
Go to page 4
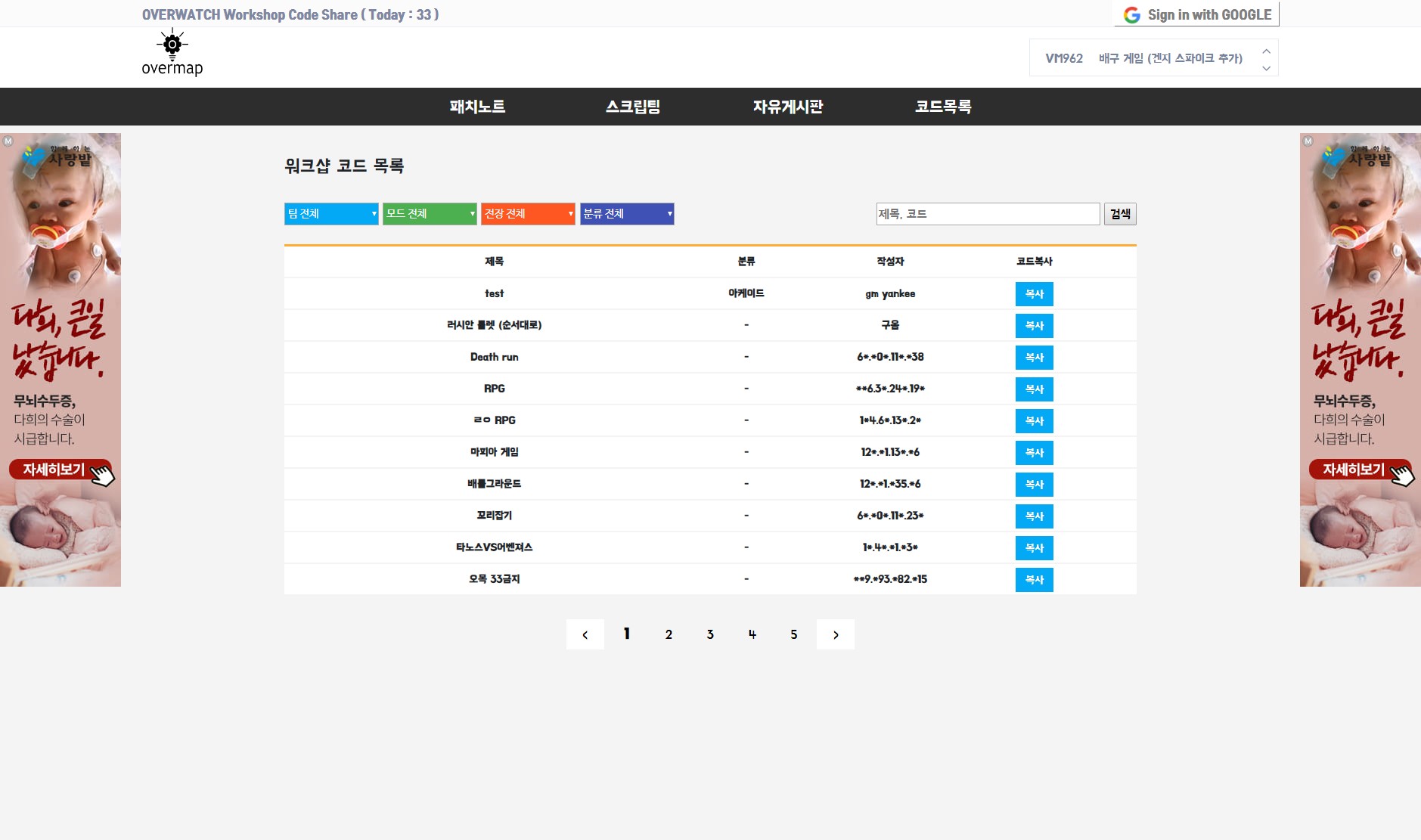752,634
